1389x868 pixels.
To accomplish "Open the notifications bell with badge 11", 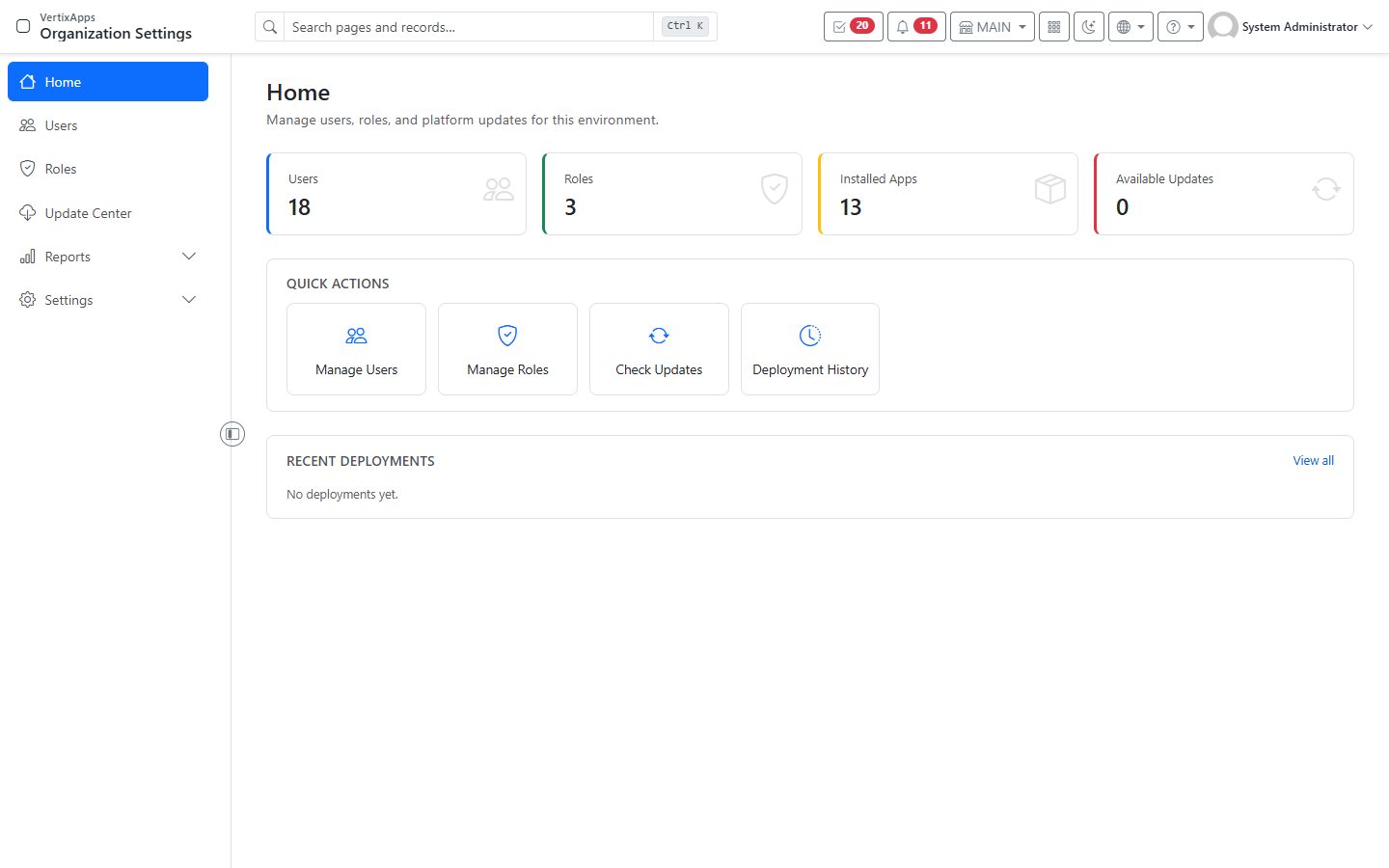I will click(916, 27).
